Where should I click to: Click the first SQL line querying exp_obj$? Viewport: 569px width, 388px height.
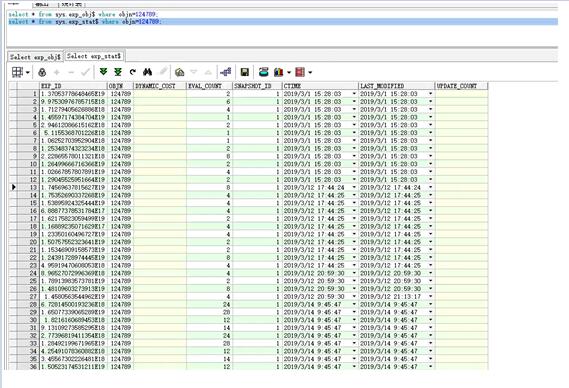(x=83, y=15)
